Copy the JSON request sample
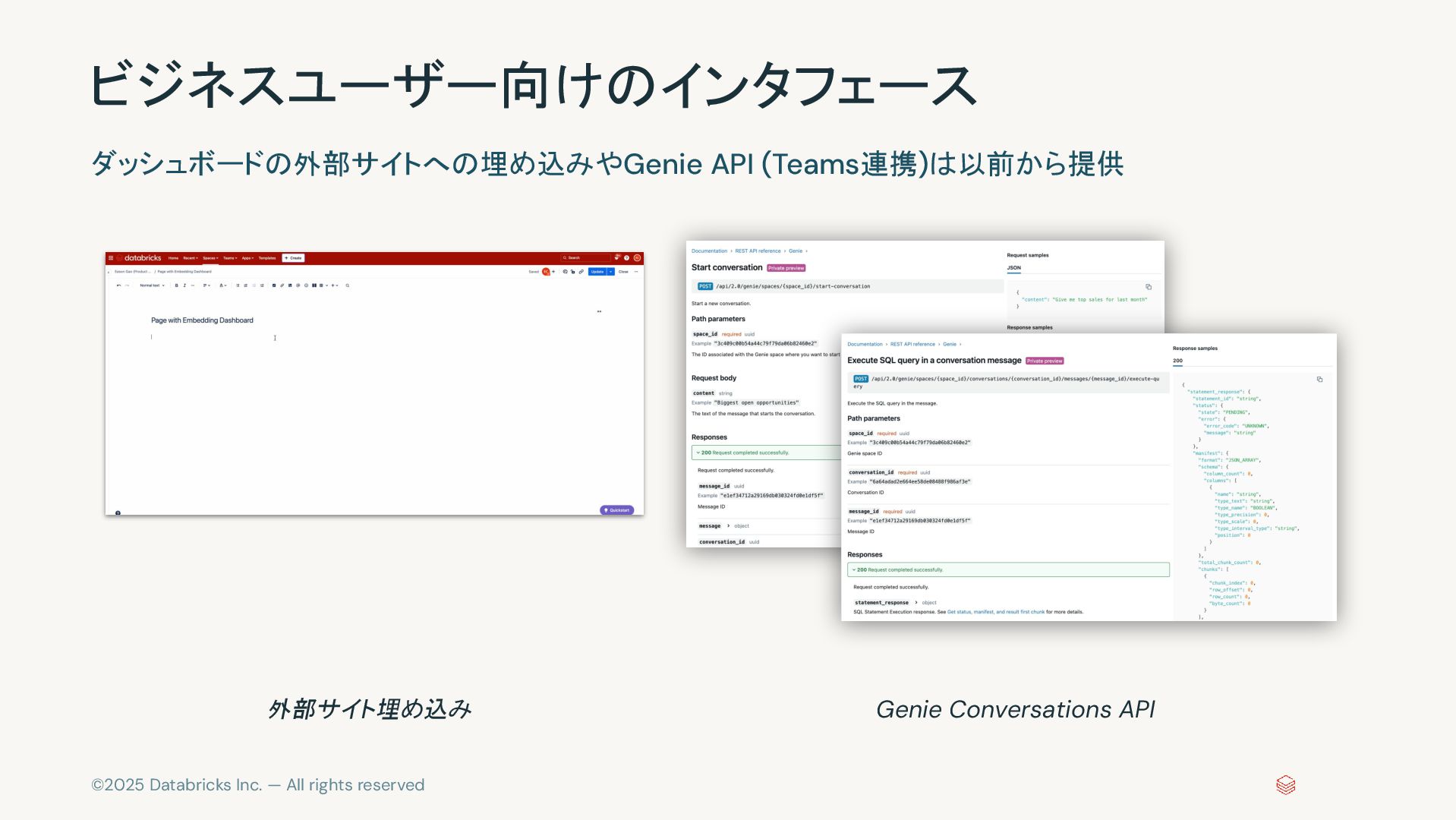This screenshot has height=820, width=1456. tap(1149, 287)
